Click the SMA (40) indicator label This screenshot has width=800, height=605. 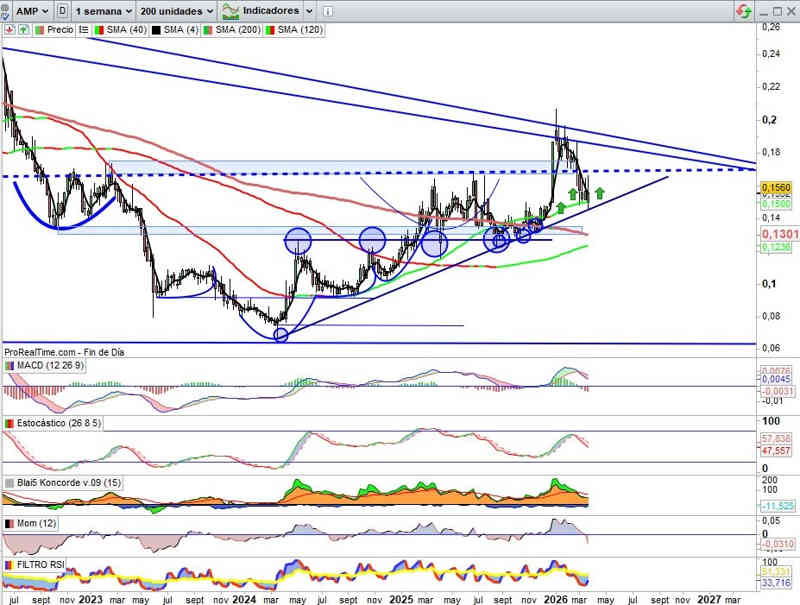coord(121,30)
